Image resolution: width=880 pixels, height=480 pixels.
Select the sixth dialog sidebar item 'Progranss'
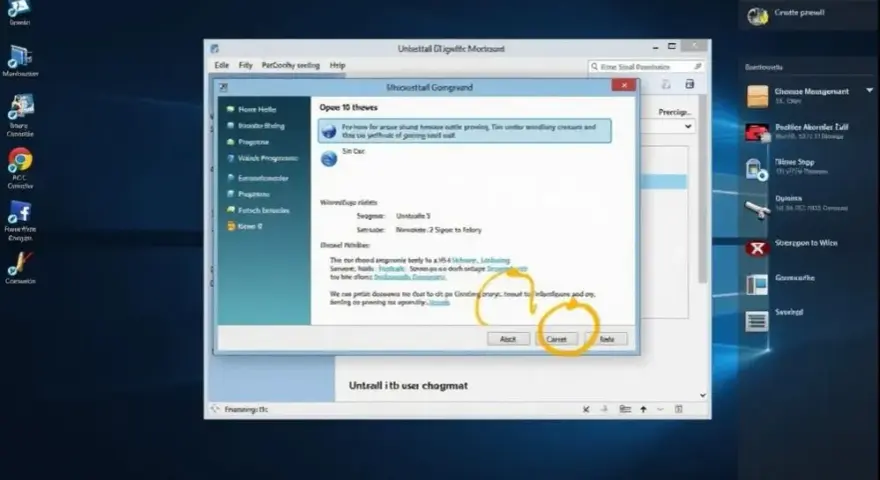pyautogui.click(x=248, y=194)
